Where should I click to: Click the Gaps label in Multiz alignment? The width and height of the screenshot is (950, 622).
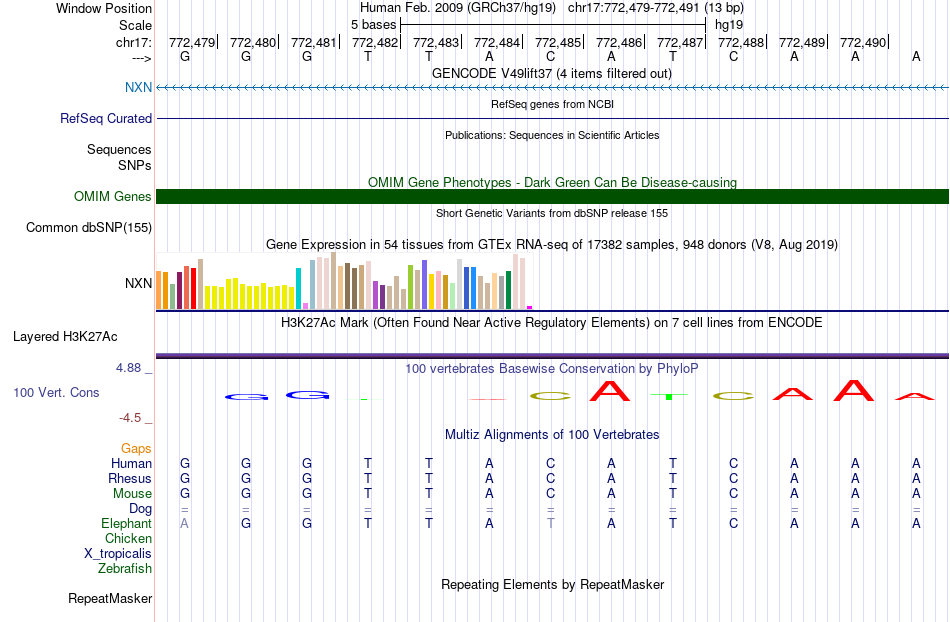click(136, 448)
